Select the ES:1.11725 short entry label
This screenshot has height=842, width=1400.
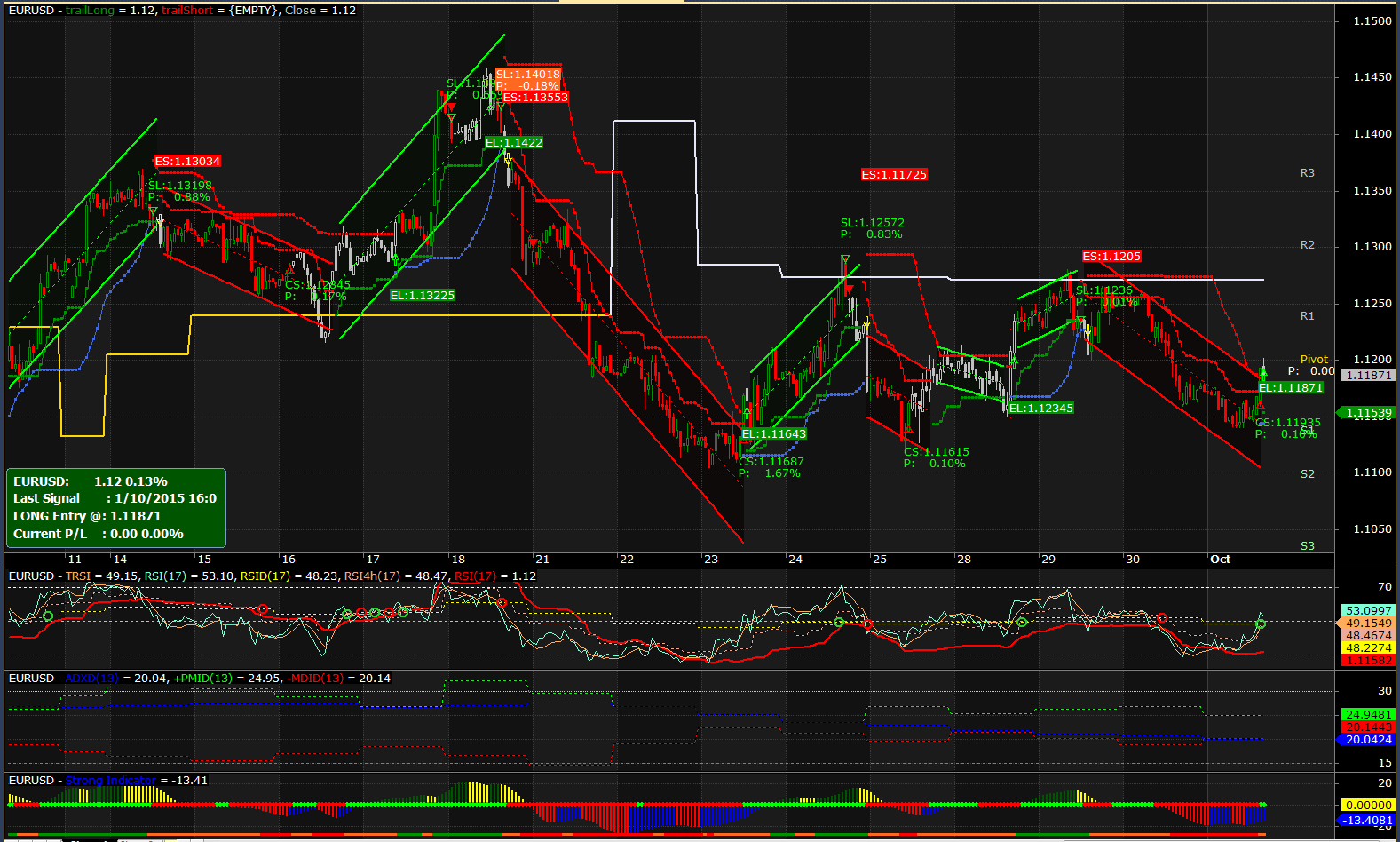pos(894,174)
